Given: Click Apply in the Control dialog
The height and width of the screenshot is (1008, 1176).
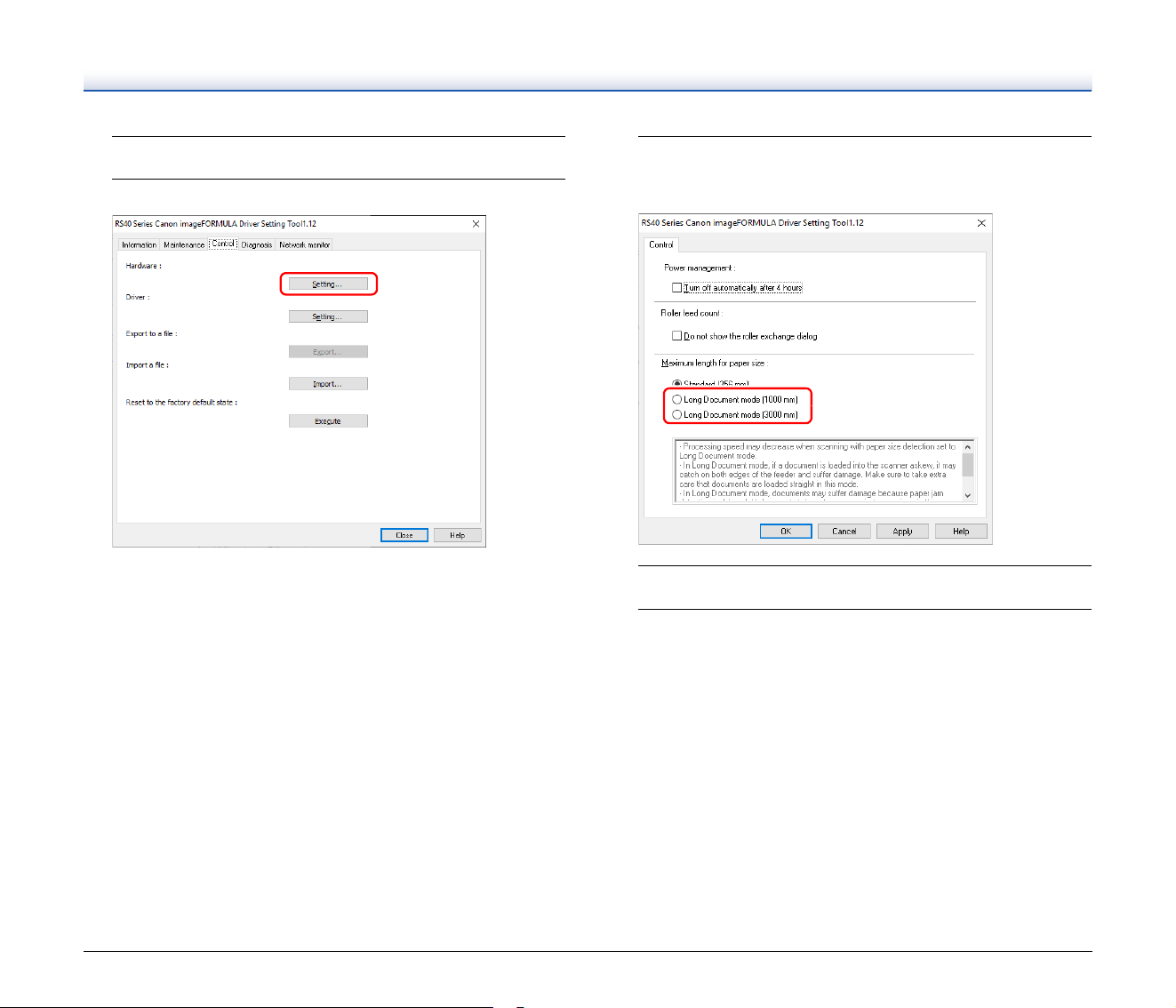Looking at the screenshot, I should [903, 532].
